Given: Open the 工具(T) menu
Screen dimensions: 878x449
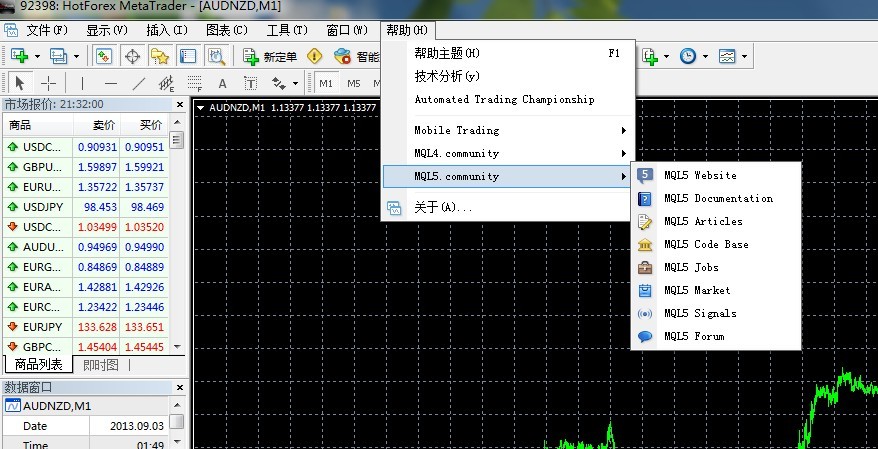Looking at the screenshot, I should (x=287, y=30).
